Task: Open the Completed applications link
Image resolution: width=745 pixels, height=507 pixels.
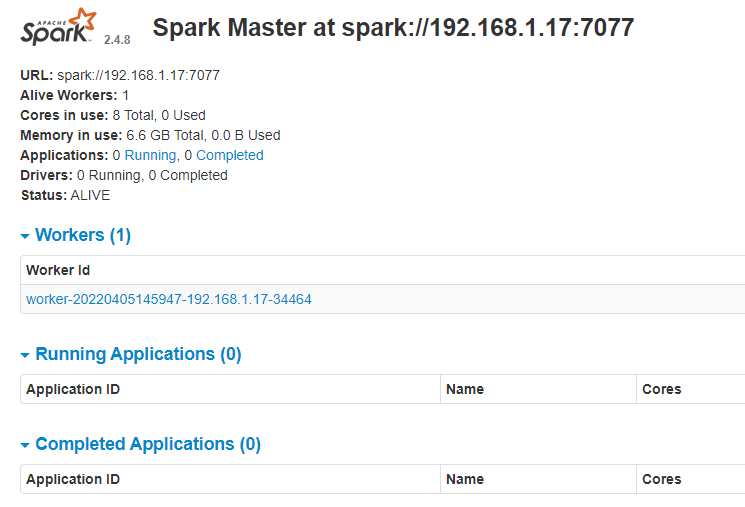Action: 230,155
